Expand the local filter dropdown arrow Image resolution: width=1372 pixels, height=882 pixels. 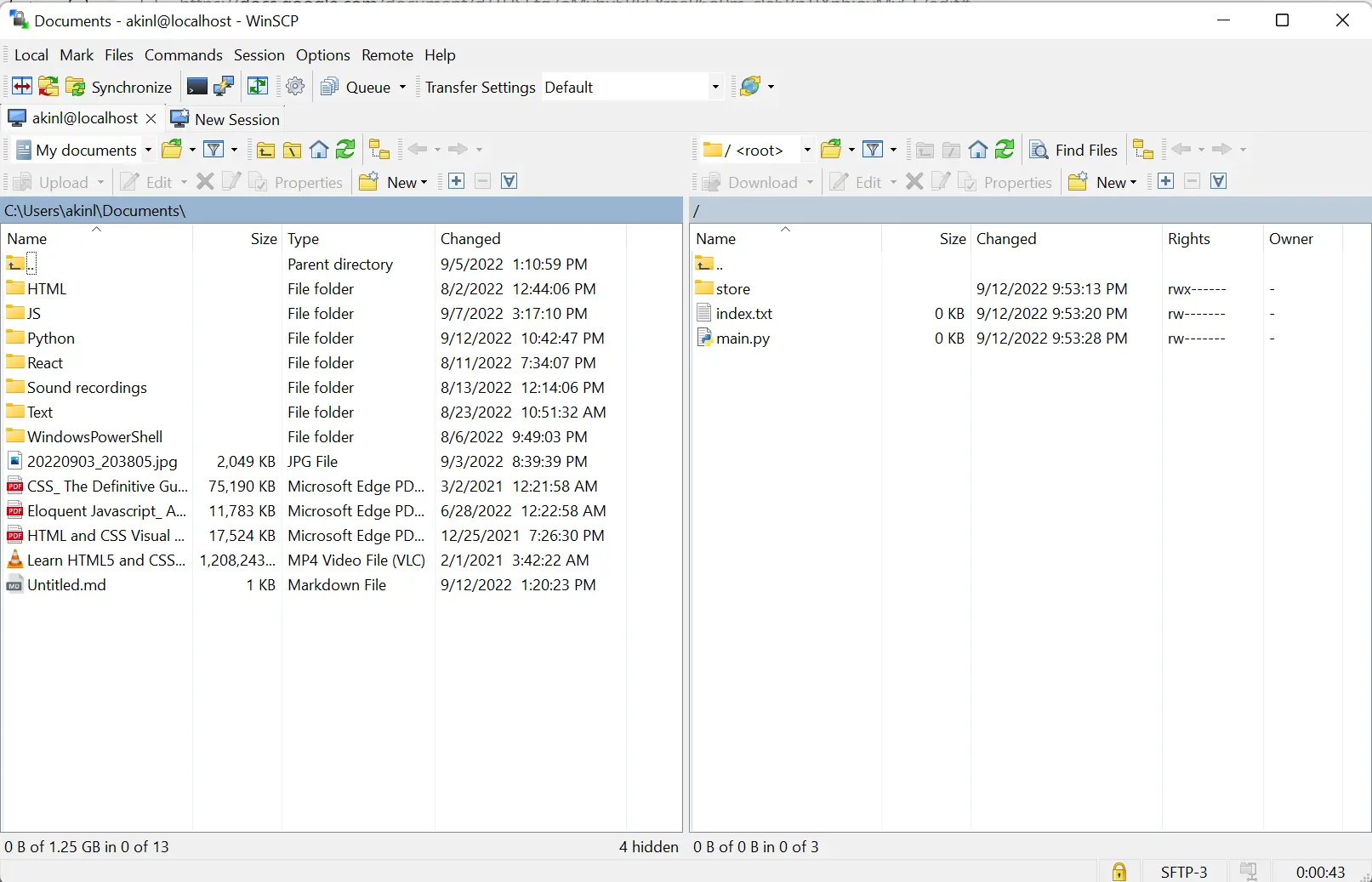click(x=235, y=150)
